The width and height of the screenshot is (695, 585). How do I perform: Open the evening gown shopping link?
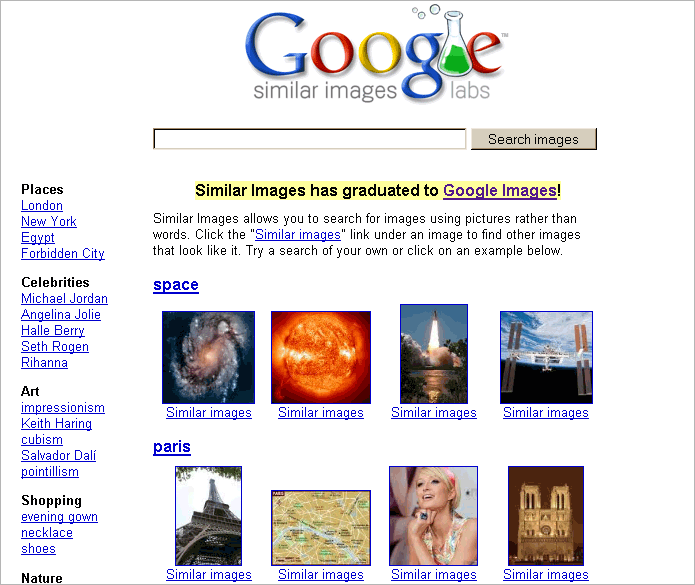click(x=59, y=517)
